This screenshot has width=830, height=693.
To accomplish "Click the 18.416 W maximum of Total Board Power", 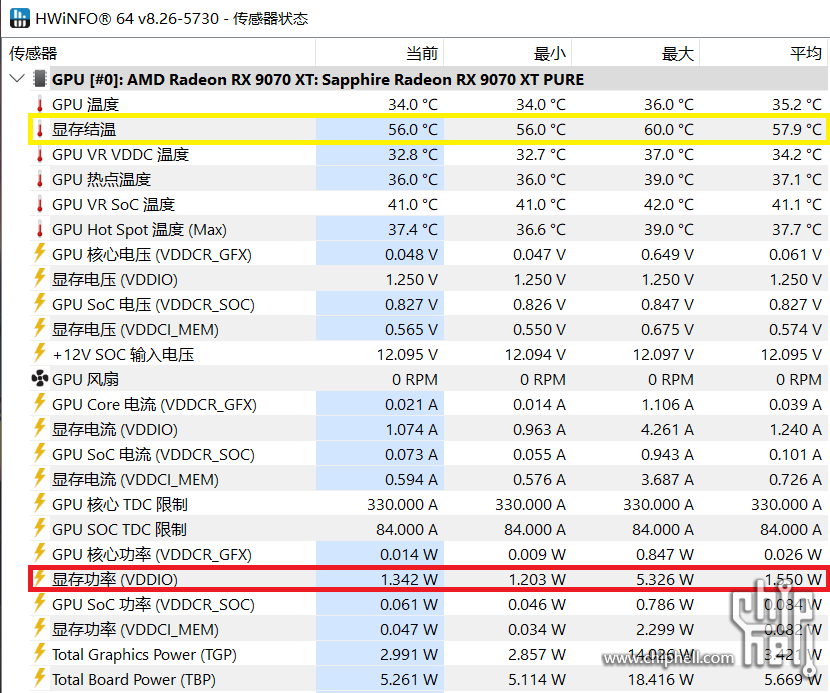I will (661, 679).
